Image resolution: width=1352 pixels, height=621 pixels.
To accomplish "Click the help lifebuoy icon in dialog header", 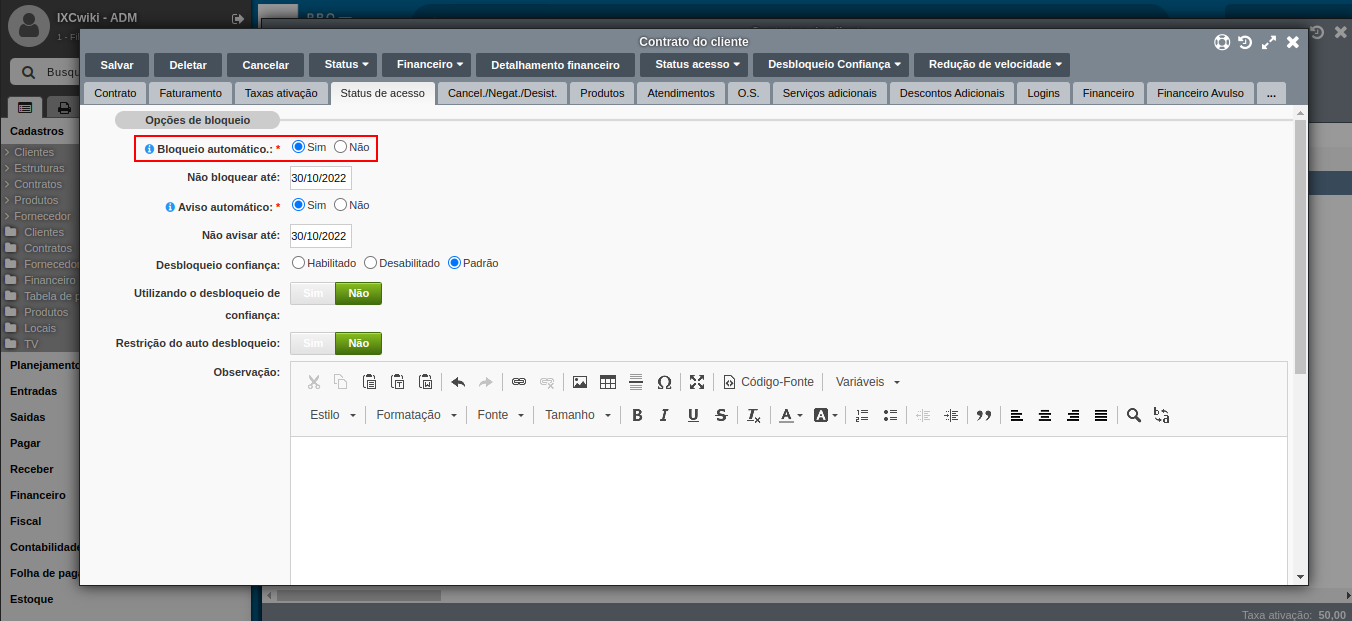I will [1222, 42].
